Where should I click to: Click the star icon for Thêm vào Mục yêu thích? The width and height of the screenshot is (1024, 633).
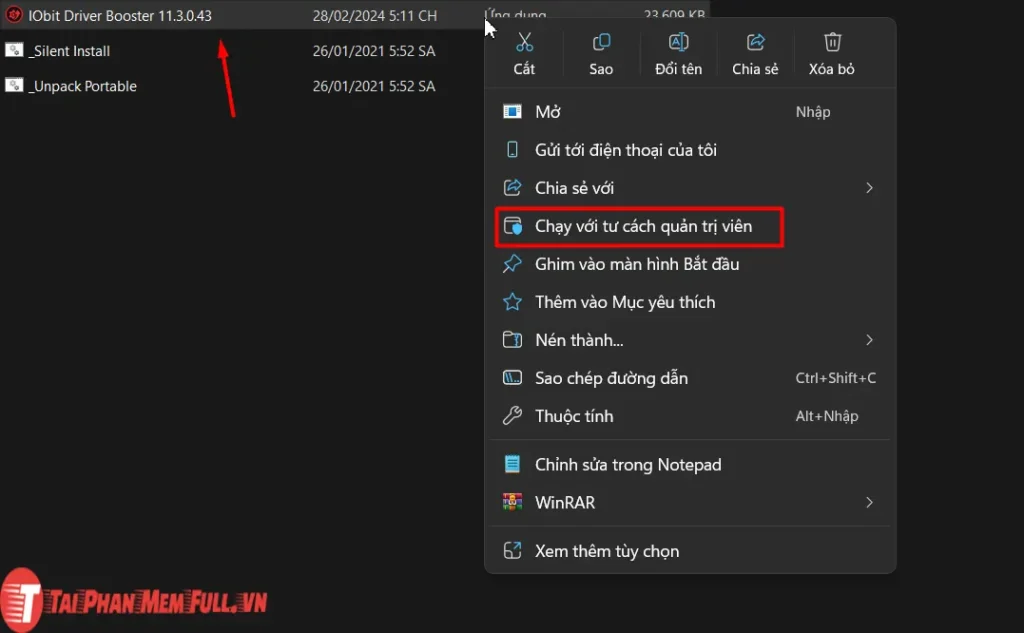(x=513, y=302)
